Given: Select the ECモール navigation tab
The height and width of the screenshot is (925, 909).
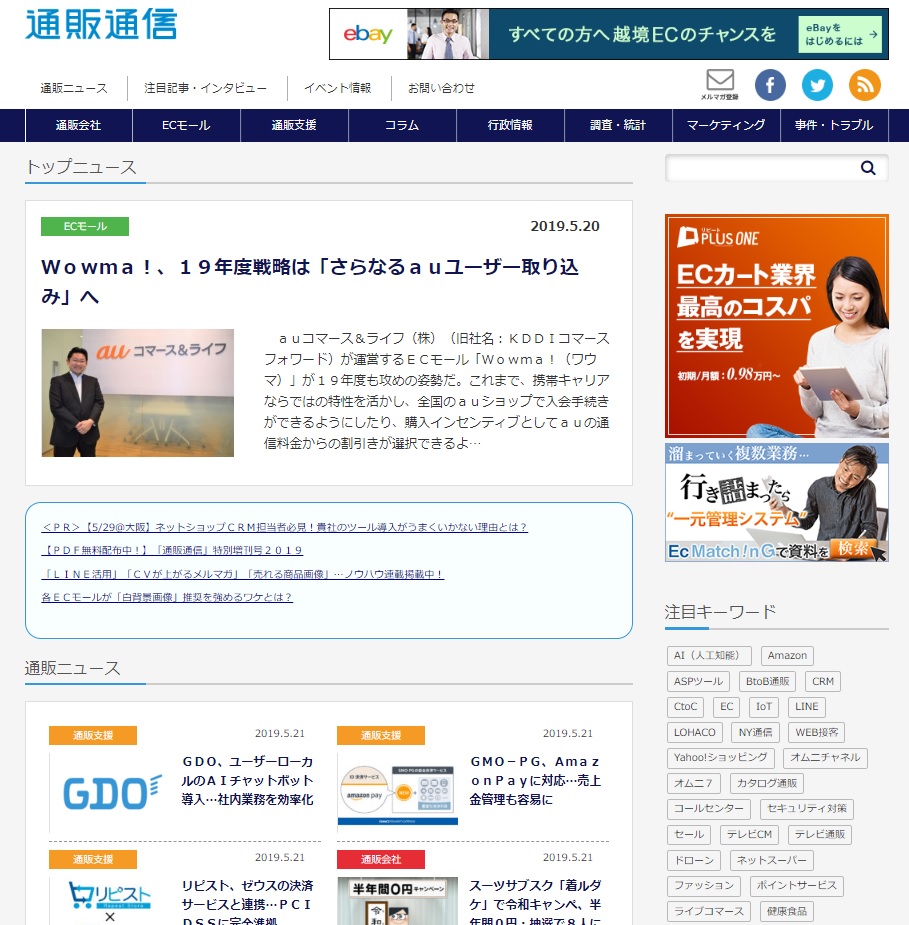Looking at the screenshot, I should tap(186, 125).
